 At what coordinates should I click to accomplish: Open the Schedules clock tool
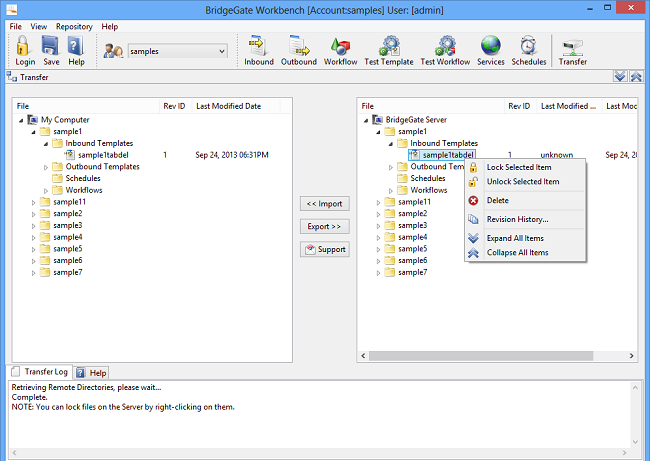(529, 51)
